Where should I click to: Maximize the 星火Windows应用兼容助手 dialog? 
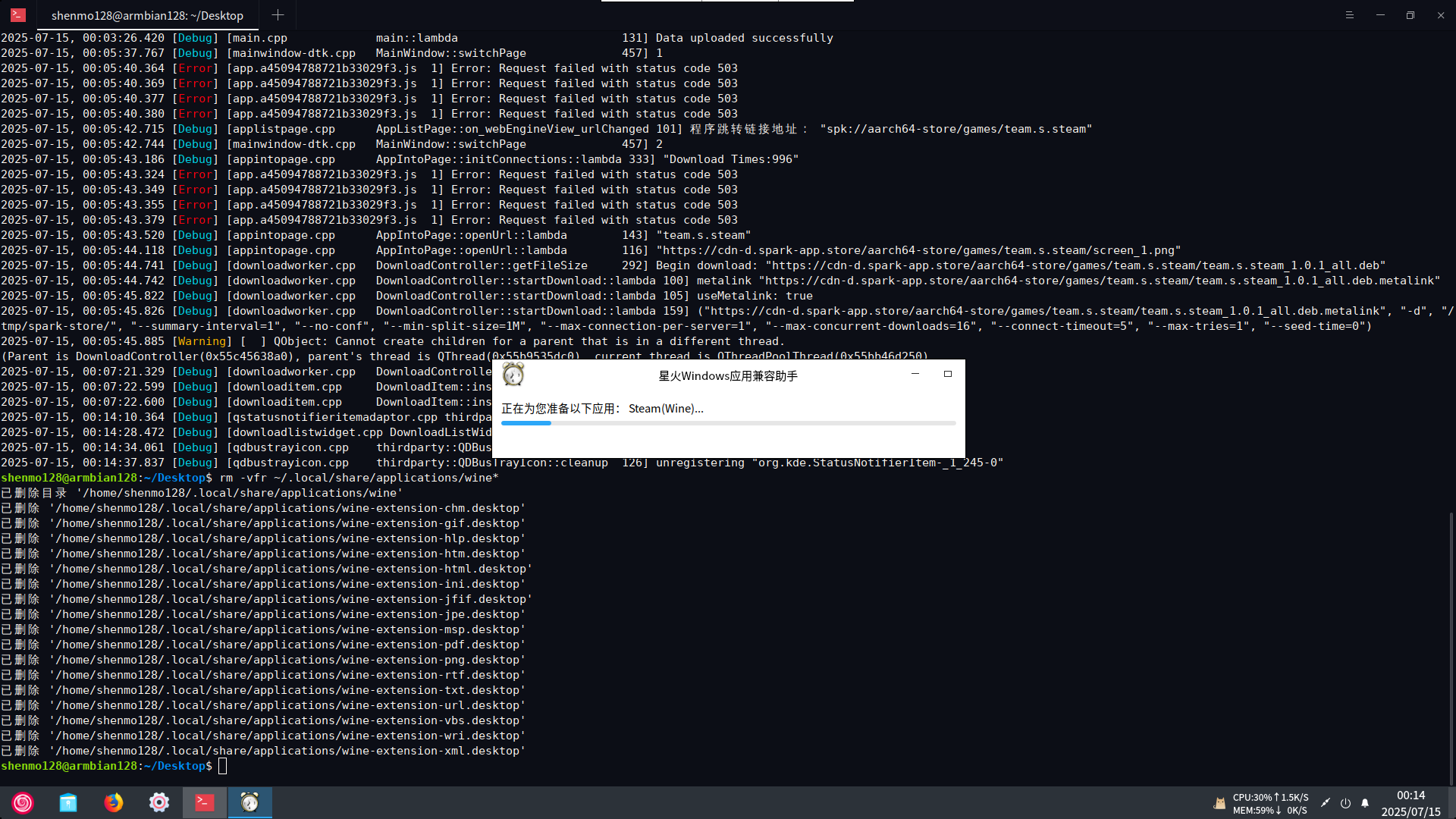(x=947, y=374)
